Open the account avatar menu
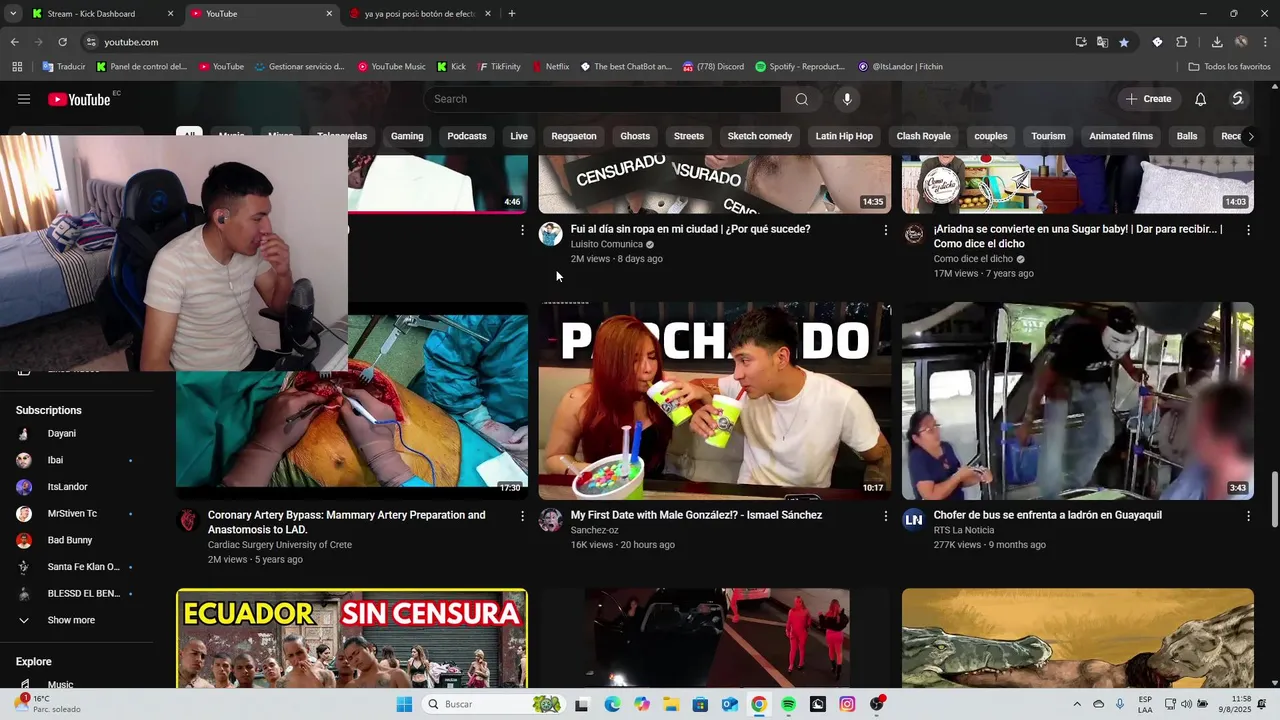 click(1238, 99)
